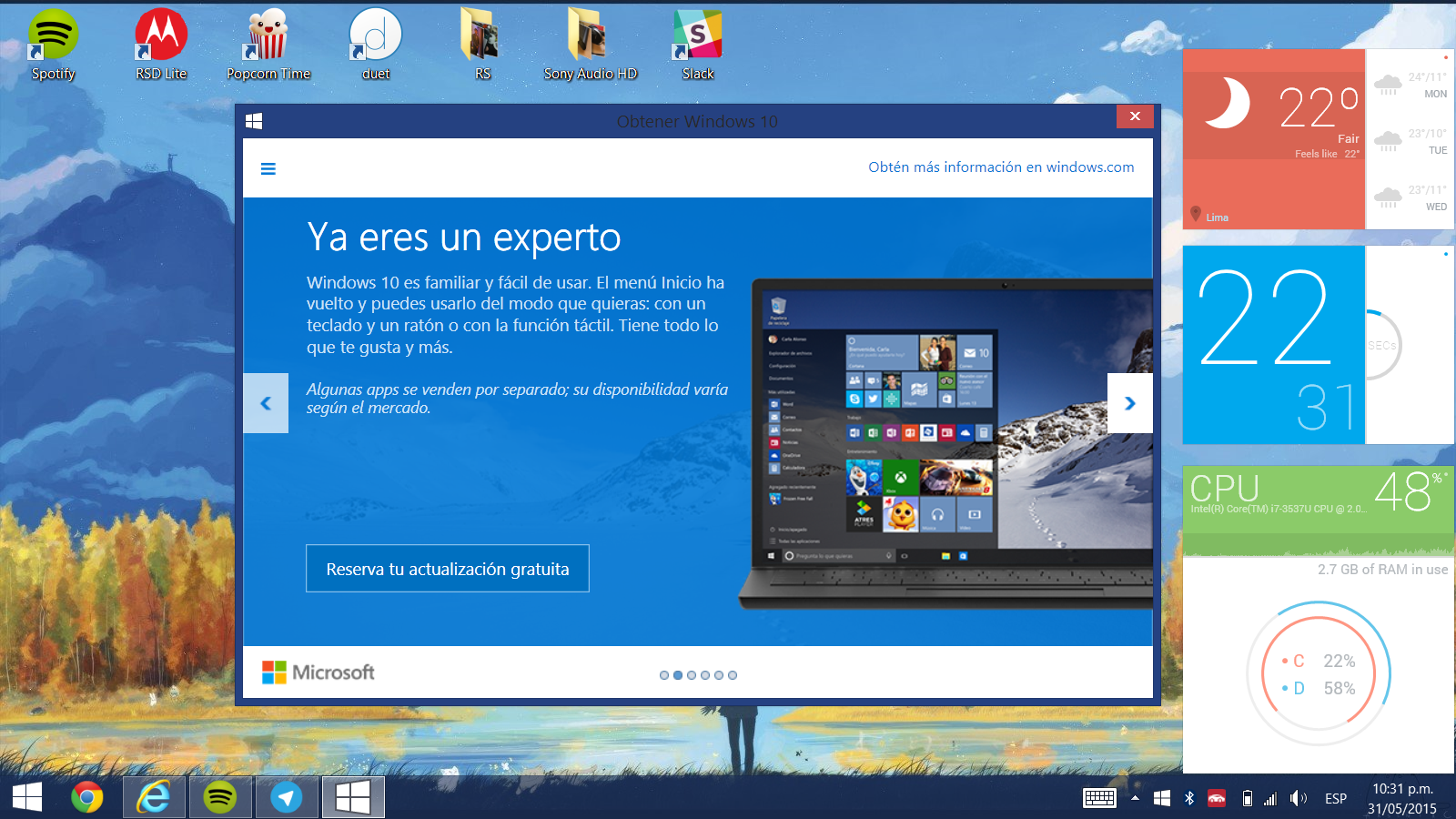The image size is (1456, 819).
Task: Click the Get Windows 10 taskbar button
Action: point(353,798)
